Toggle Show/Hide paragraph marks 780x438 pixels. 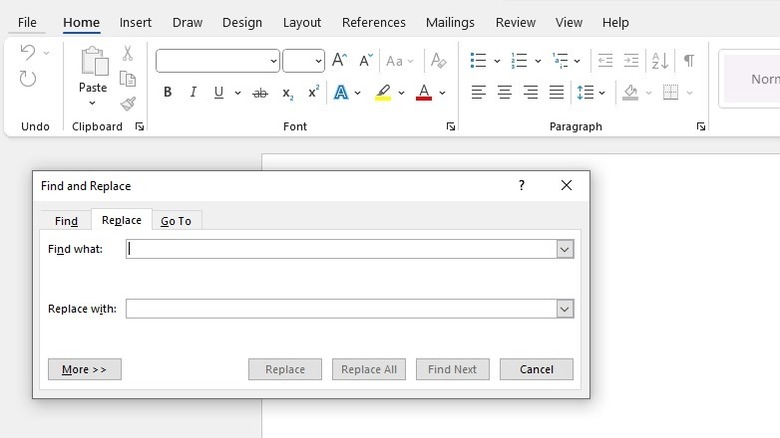(x=689, y=61)
